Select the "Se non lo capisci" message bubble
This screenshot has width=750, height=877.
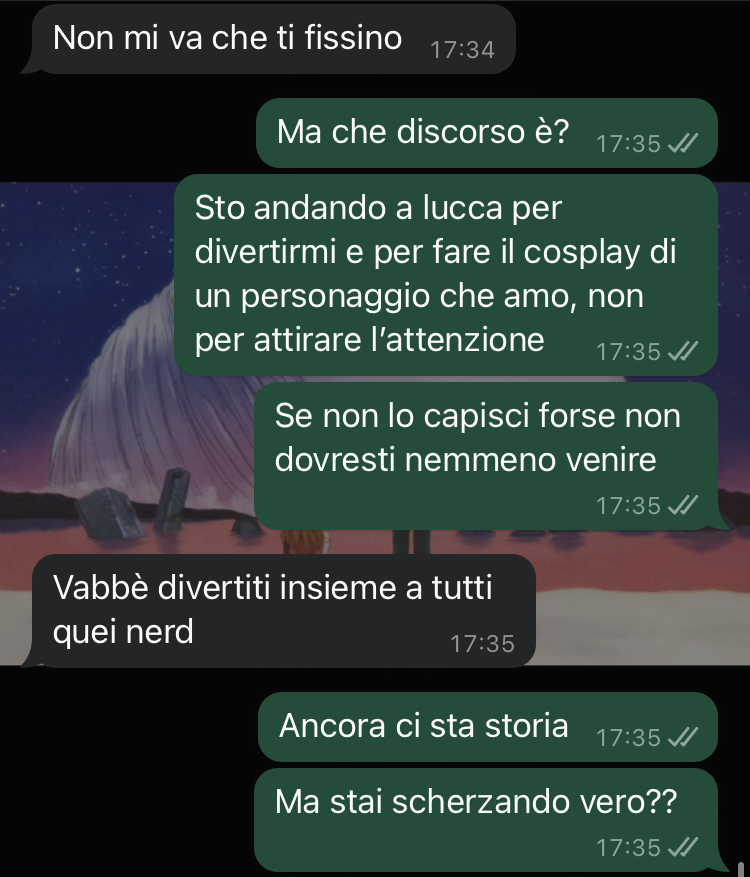pyautogui.click(x=487, y=456)
